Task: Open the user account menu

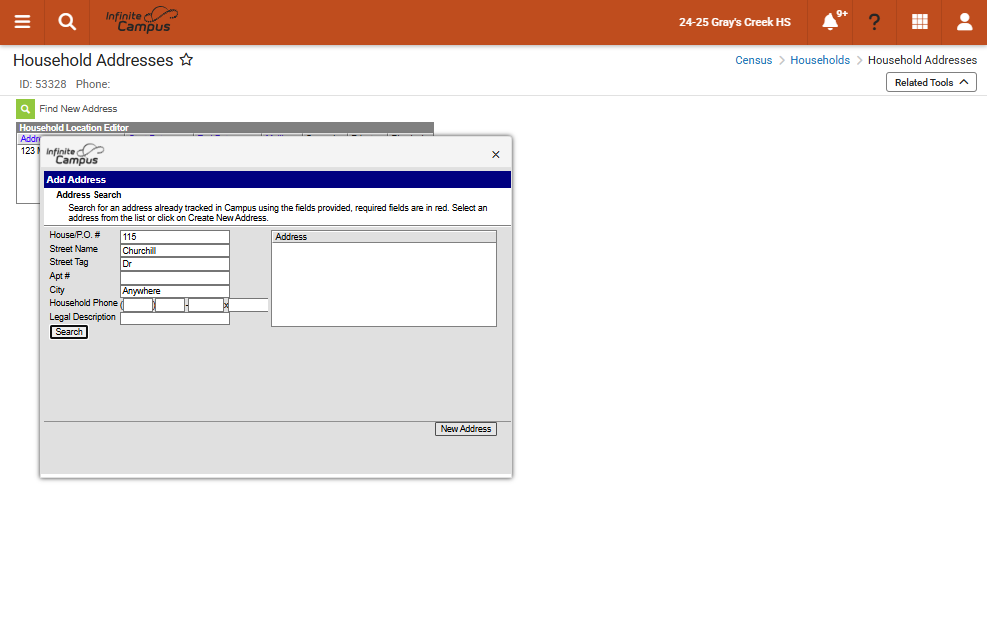Action: coord(964,22)
